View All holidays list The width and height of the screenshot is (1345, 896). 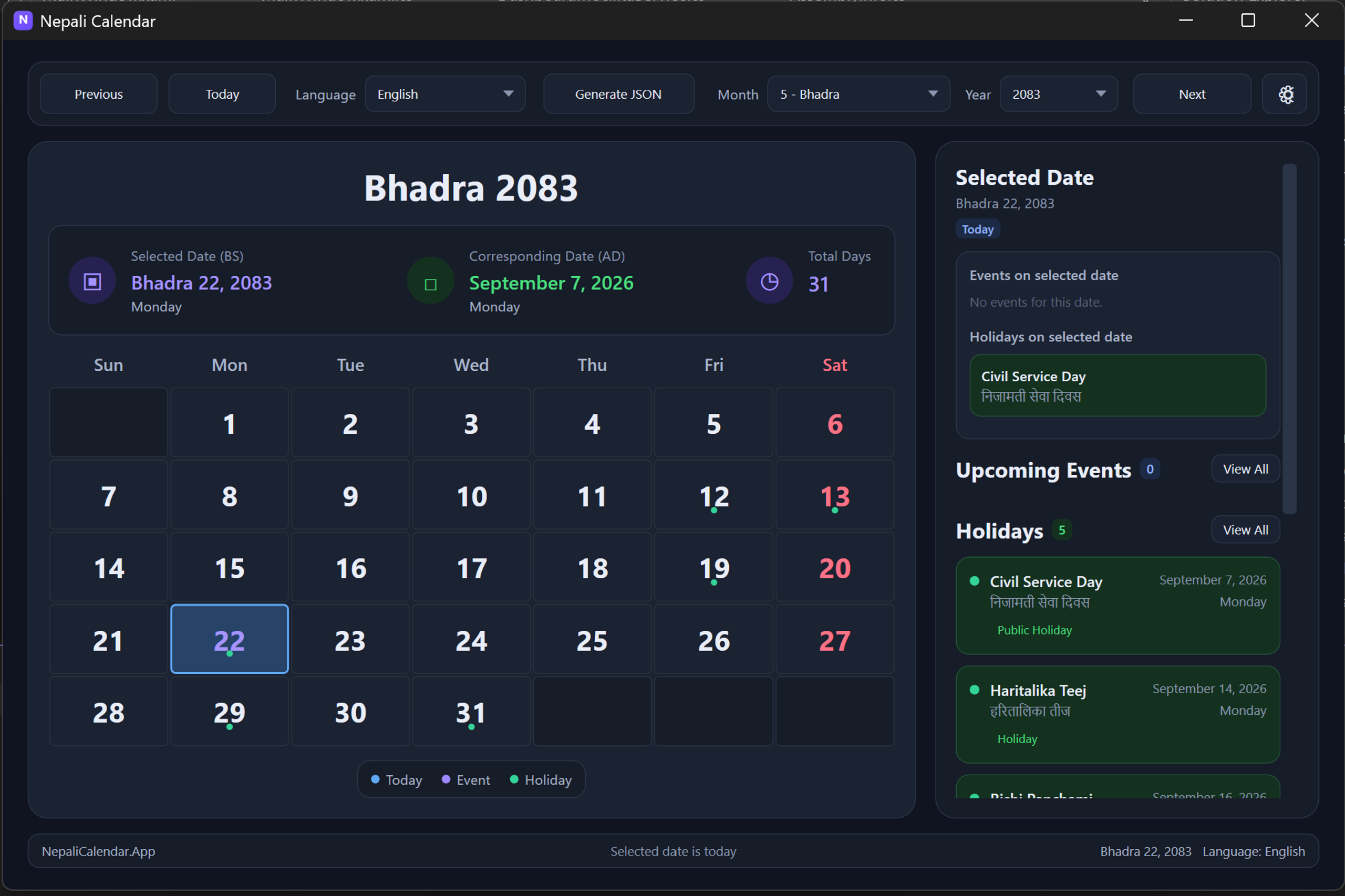1245,530
